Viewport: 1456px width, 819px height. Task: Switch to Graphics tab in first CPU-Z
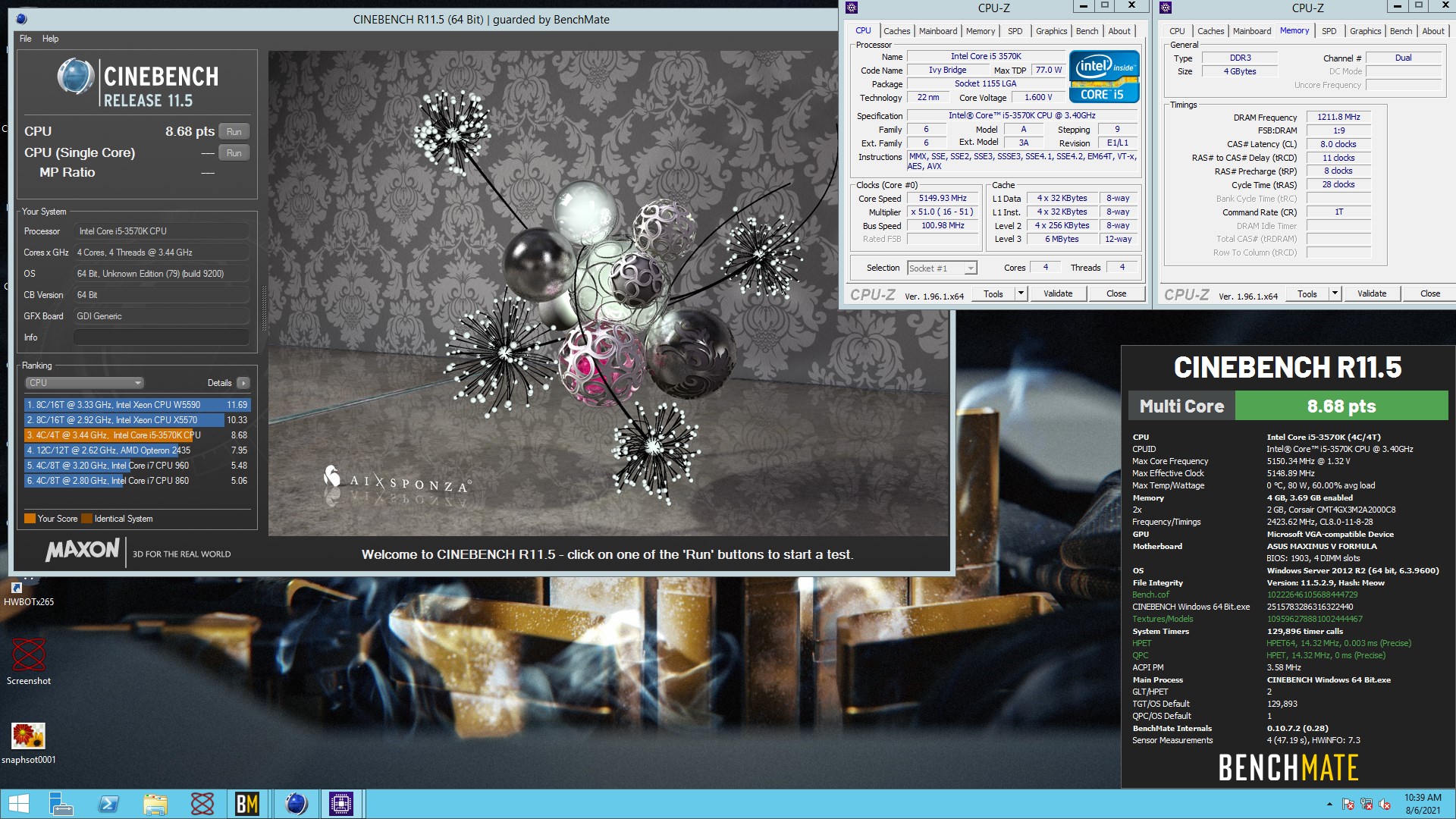(1052, 31)
